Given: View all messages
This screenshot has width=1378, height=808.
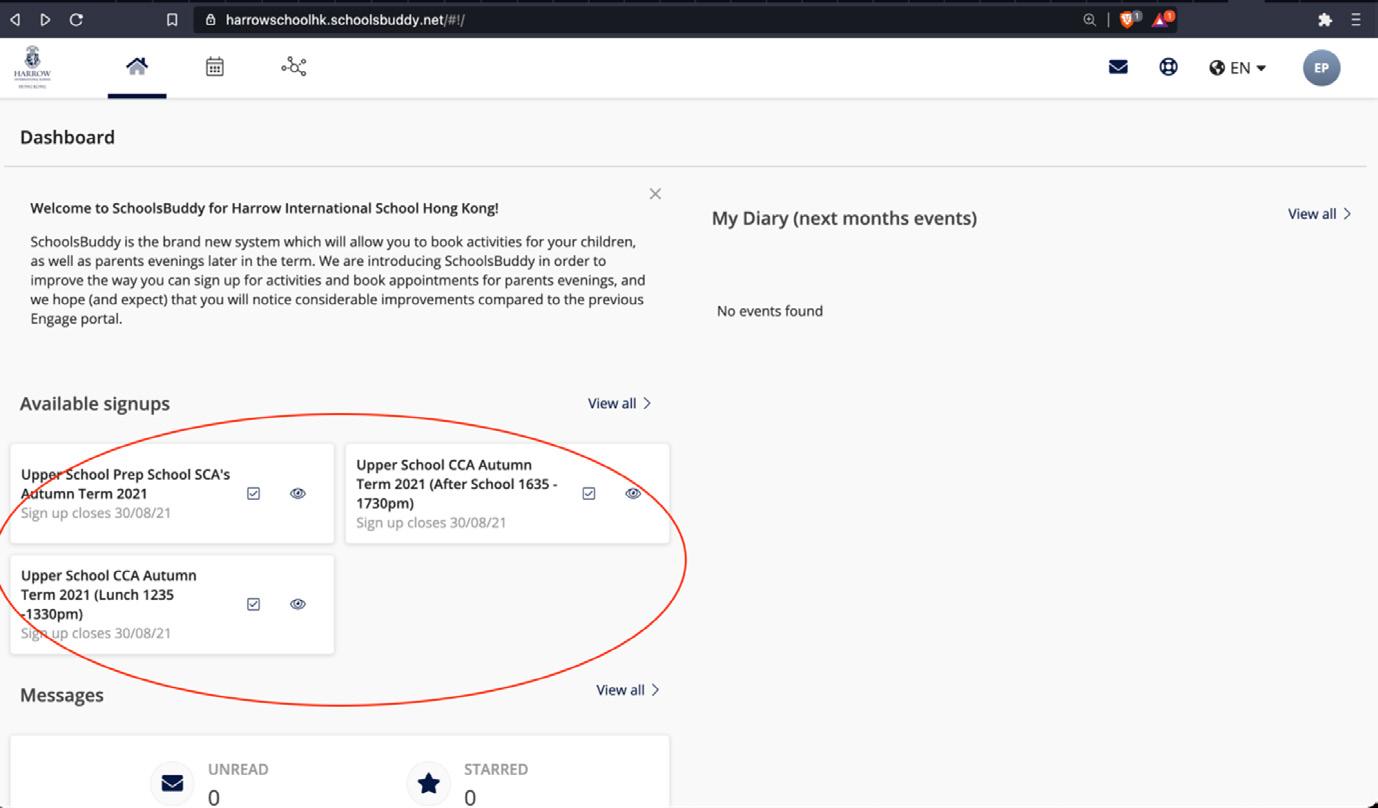Looking at the screenshot, I should pos(627,690).
